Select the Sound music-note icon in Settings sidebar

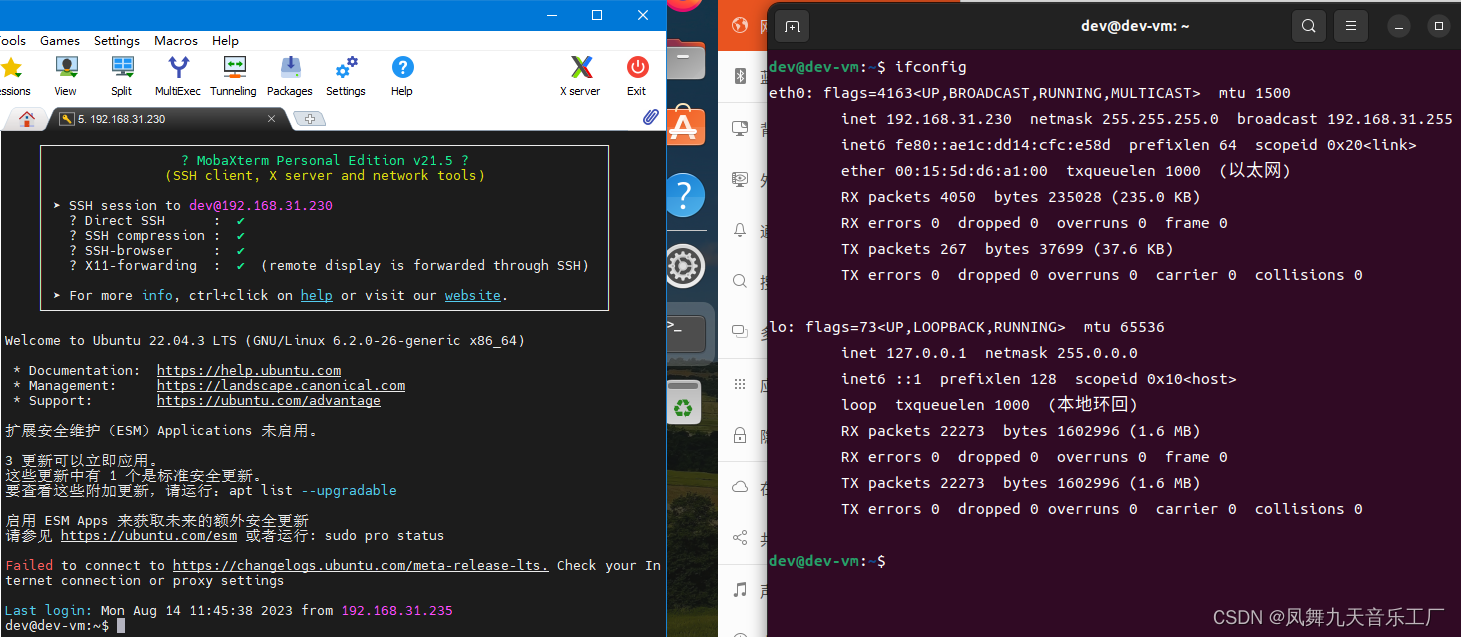tap(740, 588)
